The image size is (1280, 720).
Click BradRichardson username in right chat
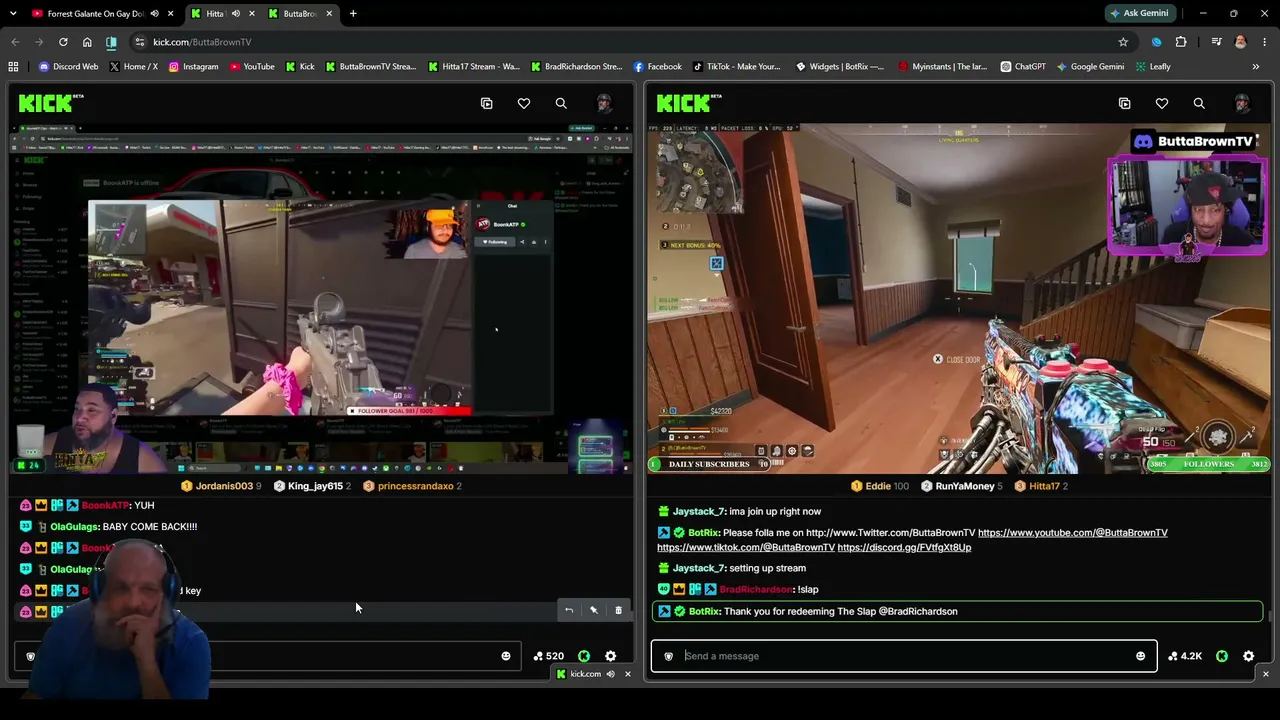pyautogui.click(x=755, y=590)
